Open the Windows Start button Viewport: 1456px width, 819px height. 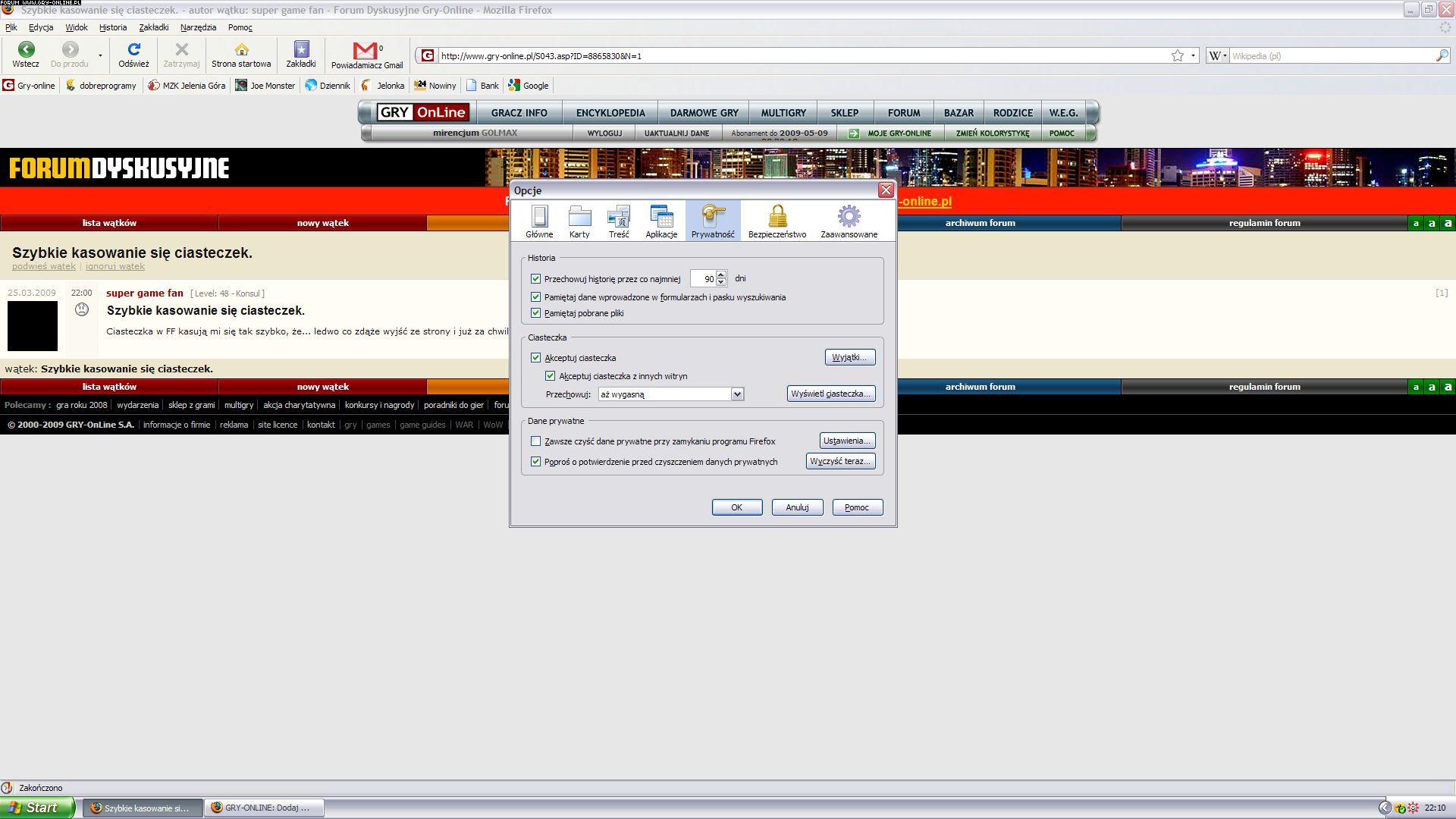click(x=38, y=808)
